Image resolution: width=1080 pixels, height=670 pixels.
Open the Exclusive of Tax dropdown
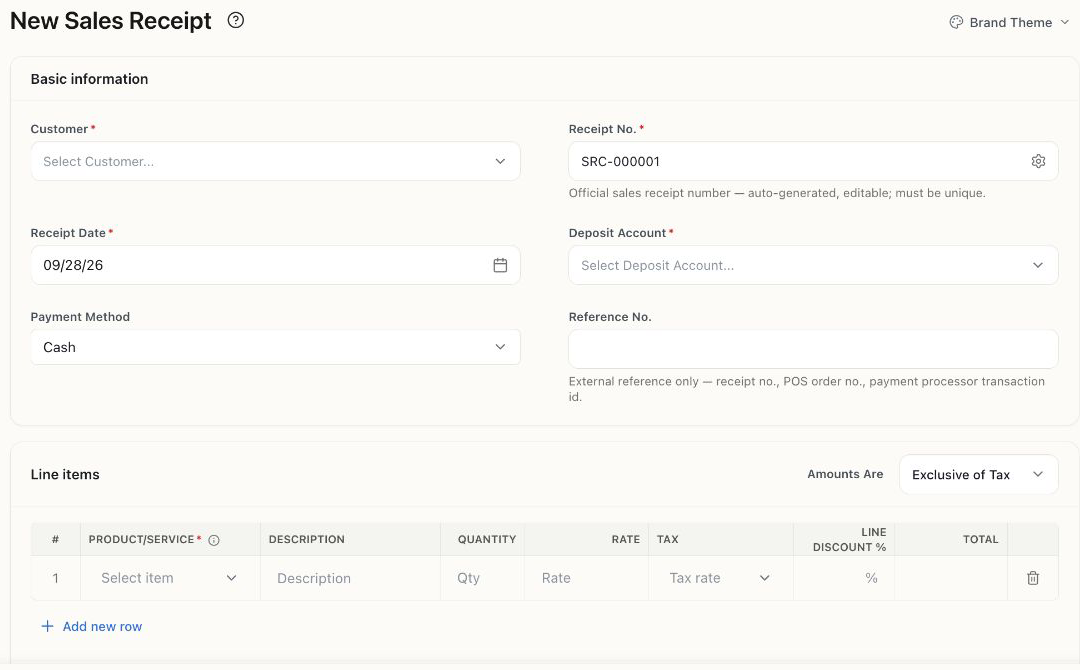point(978,474)
